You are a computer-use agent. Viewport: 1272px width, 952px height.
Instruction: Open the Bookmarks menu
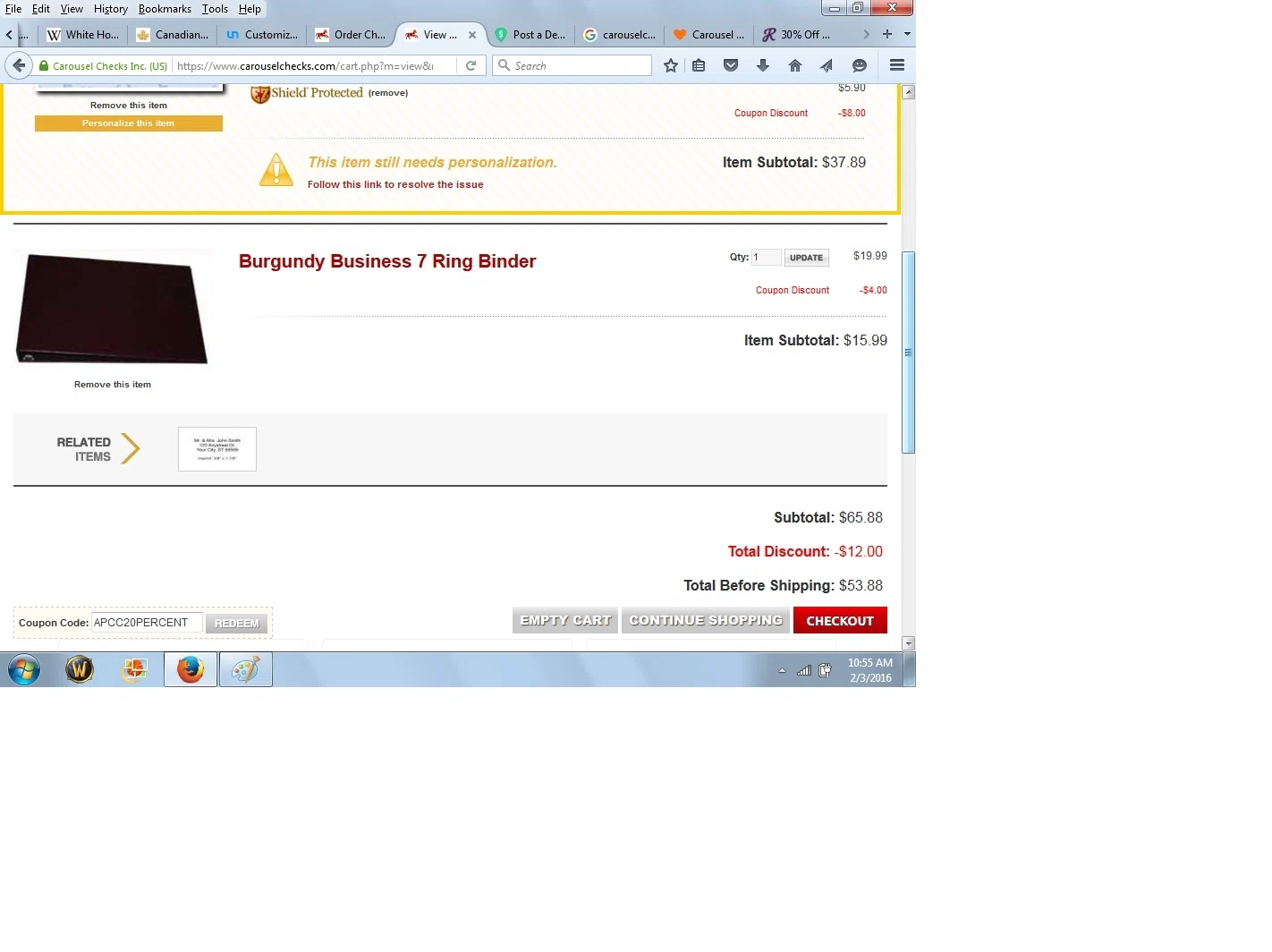coord(165,9)
